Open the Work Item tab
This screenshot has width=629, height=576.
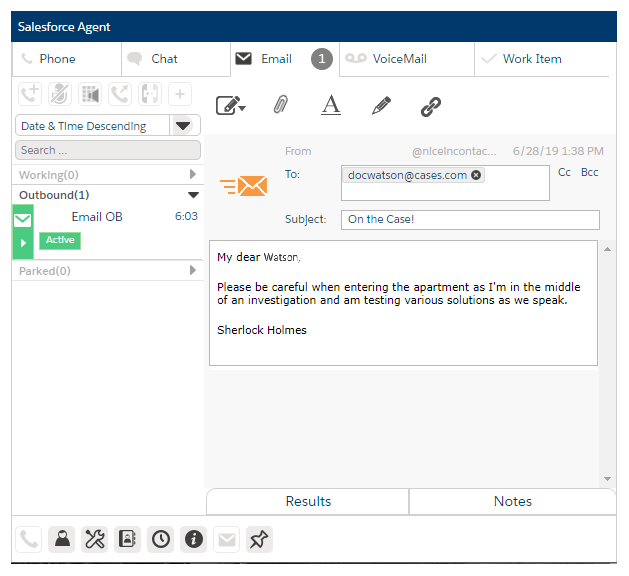click(x=542, y=59)
